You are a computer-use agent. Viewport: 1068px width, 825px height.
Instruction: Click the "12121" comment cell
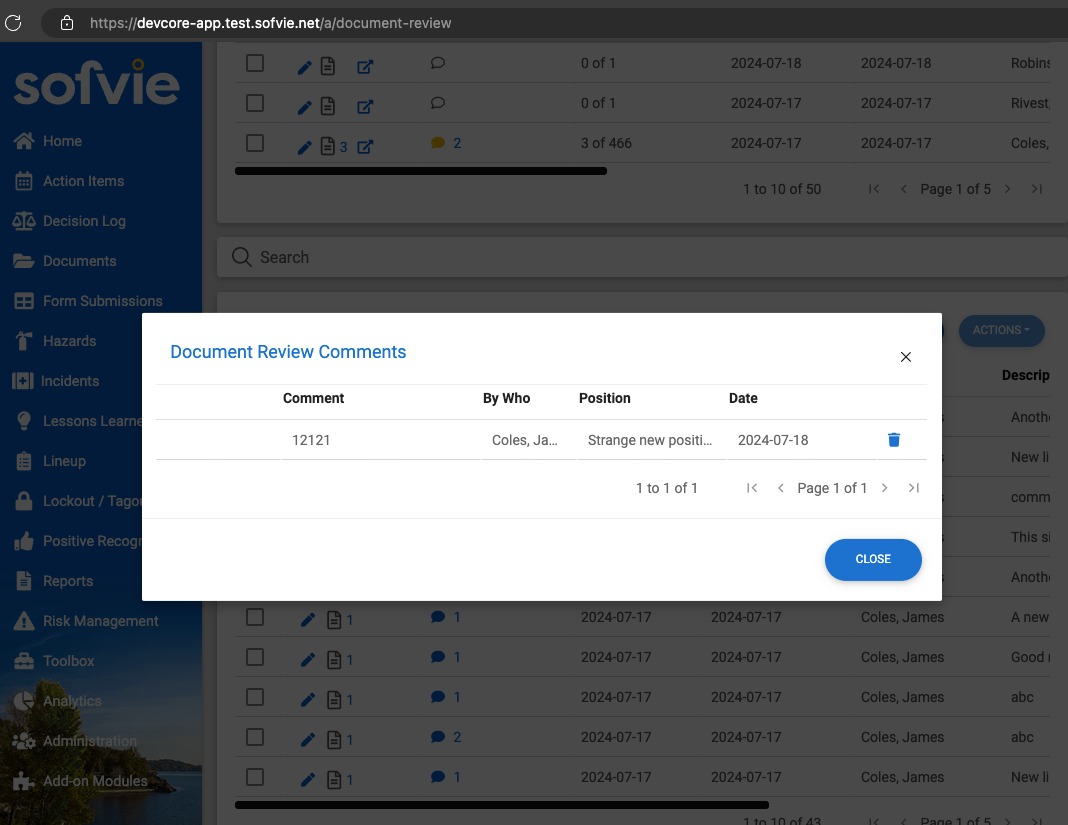311,440
